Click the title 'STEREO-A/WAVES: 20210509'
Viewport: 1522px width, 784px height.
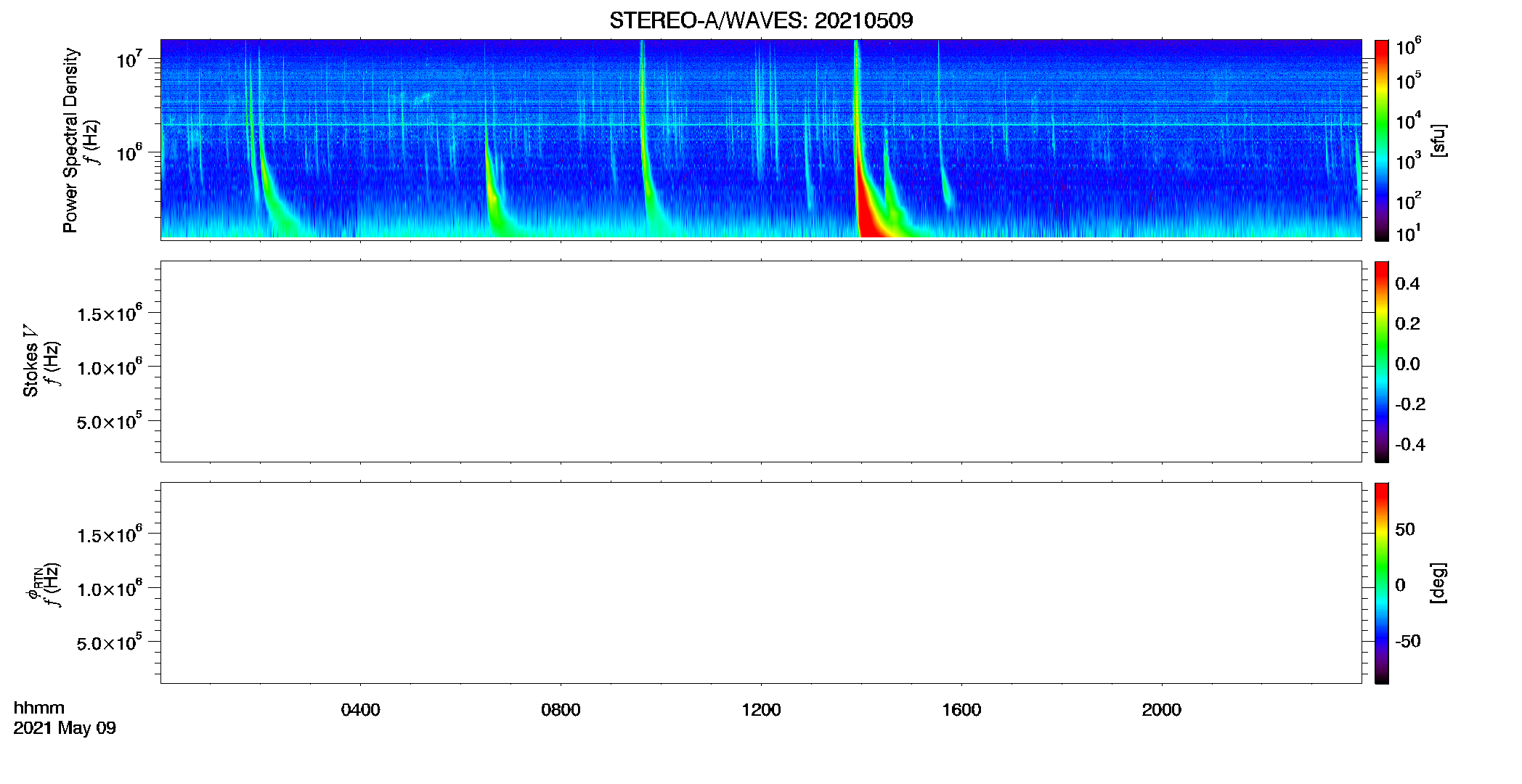761,20
